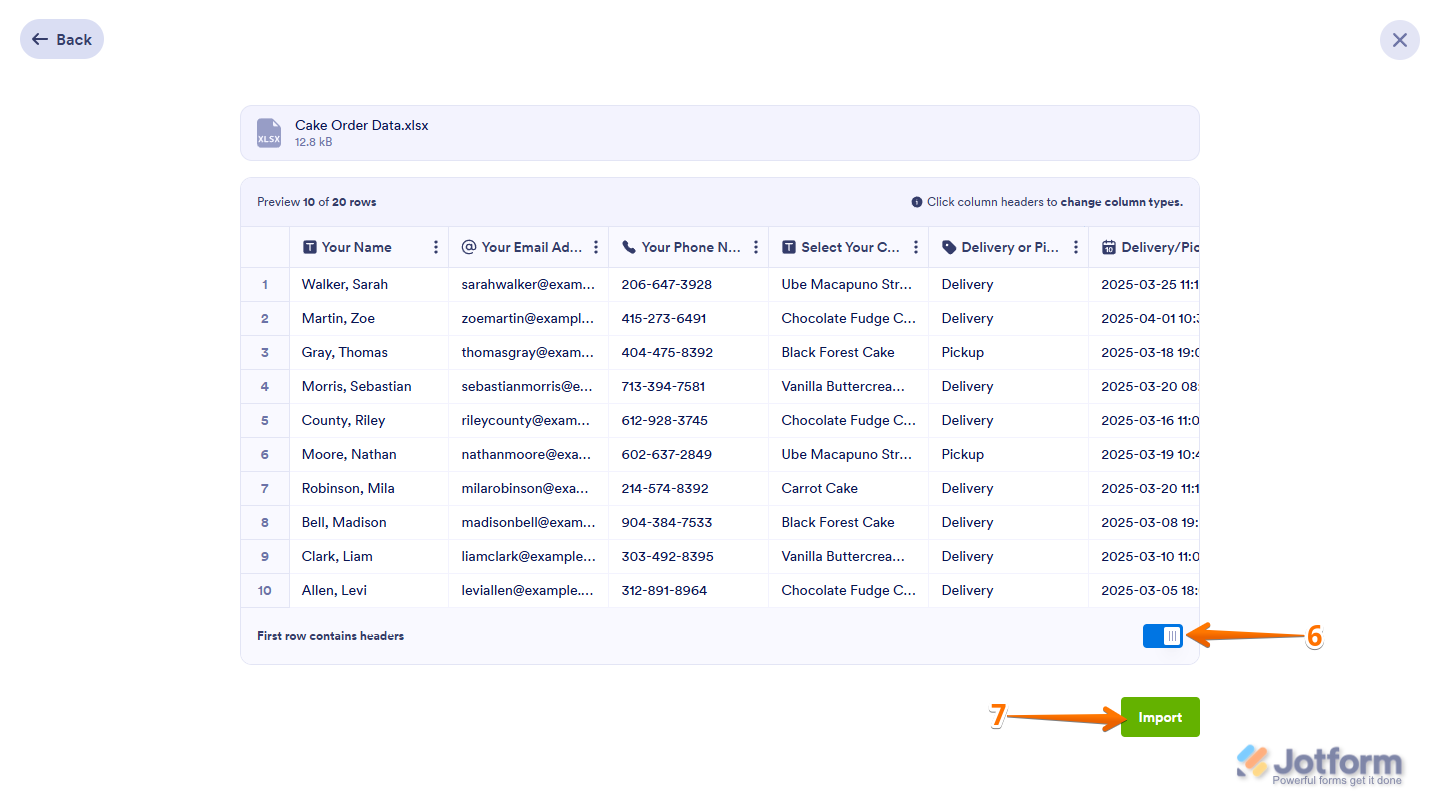The image size is (1440, 810).
Task: Click the calendar icon on the Delivery/Pickup date column
Action: (x=1109, y=247)
